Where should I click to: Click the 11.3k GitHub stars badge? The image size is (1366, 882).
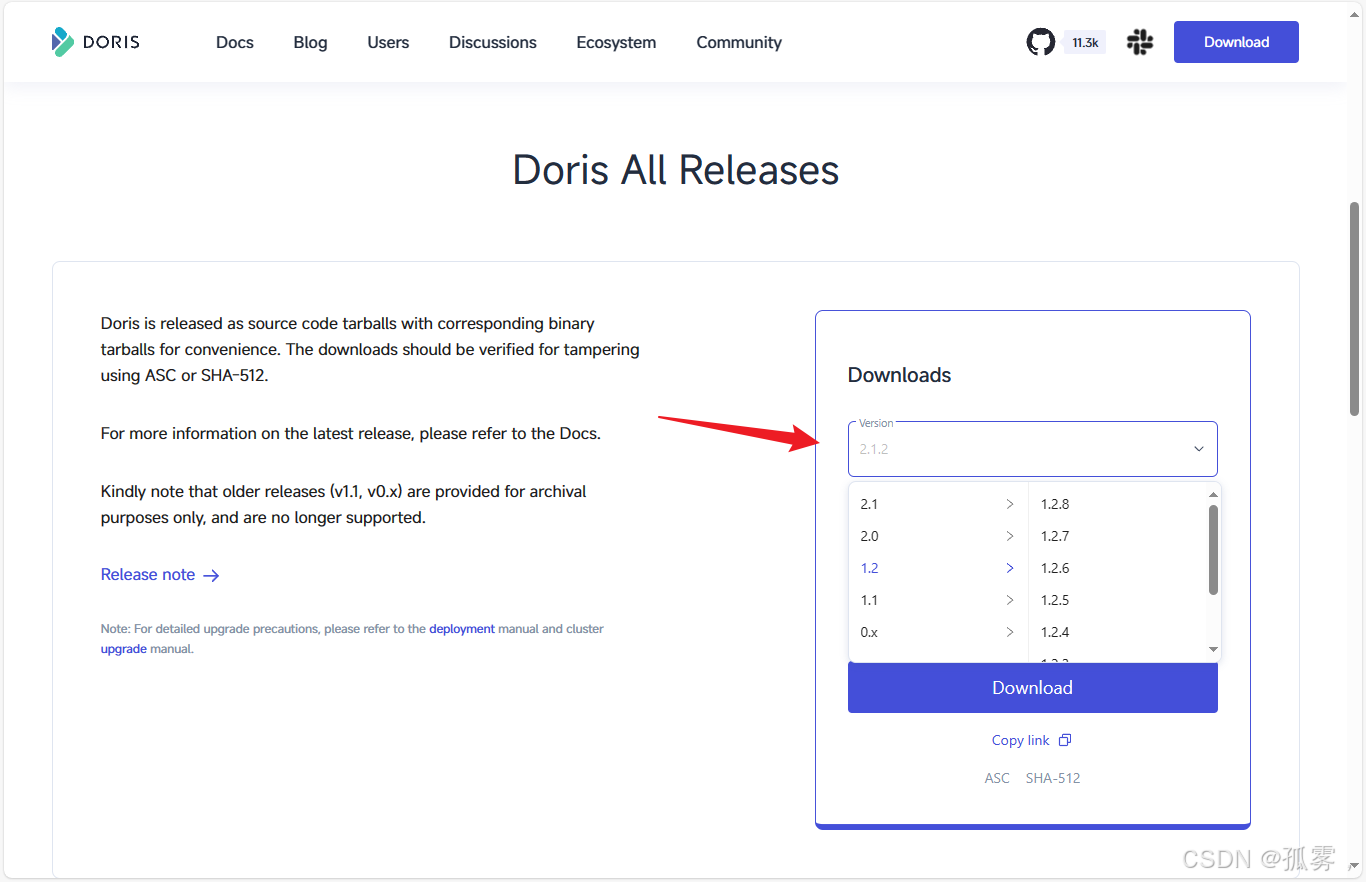click(x=1085, y=42)
